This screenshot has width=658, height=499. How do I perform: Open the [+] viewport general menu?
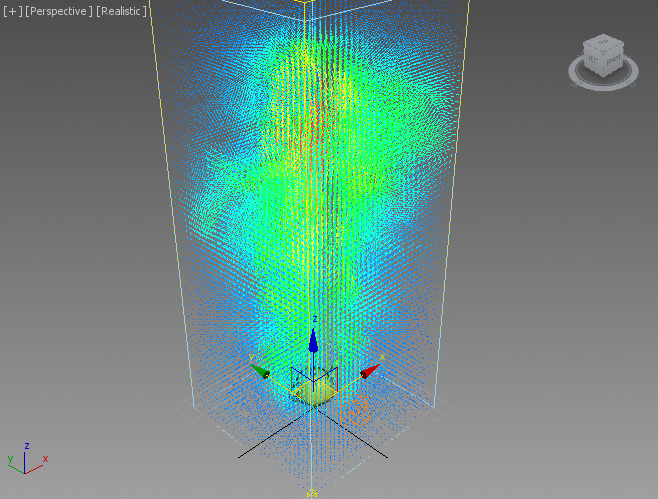point(12,11)
